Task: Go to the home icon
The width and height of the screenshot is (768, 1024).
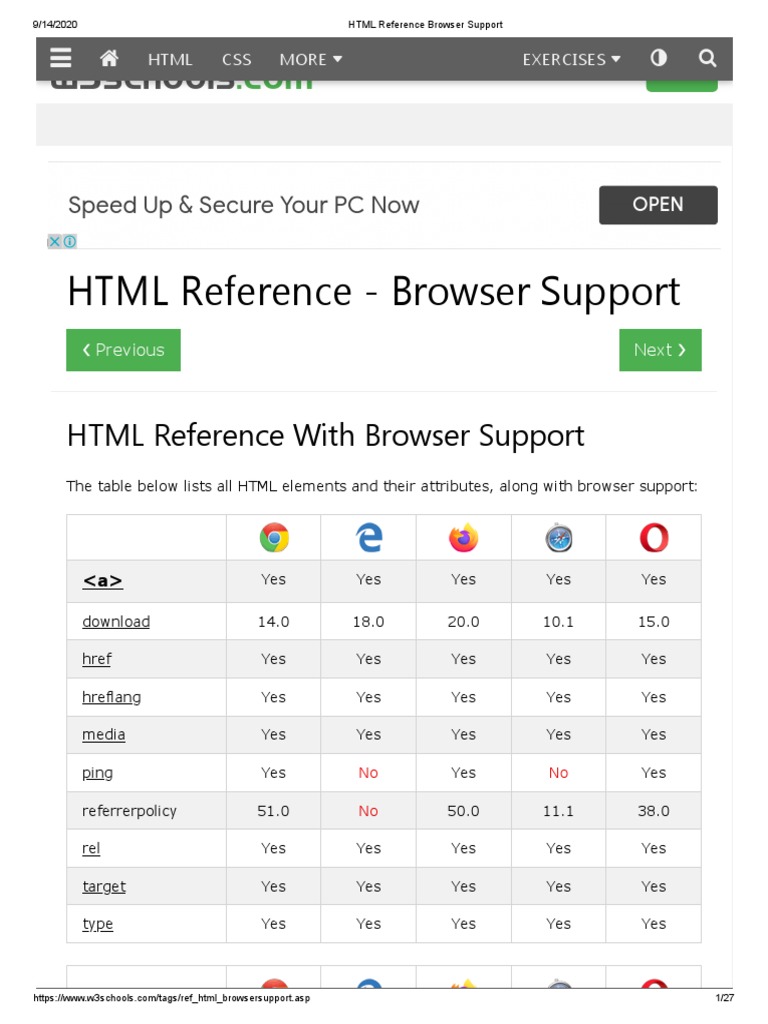Action: pos(109,58)
